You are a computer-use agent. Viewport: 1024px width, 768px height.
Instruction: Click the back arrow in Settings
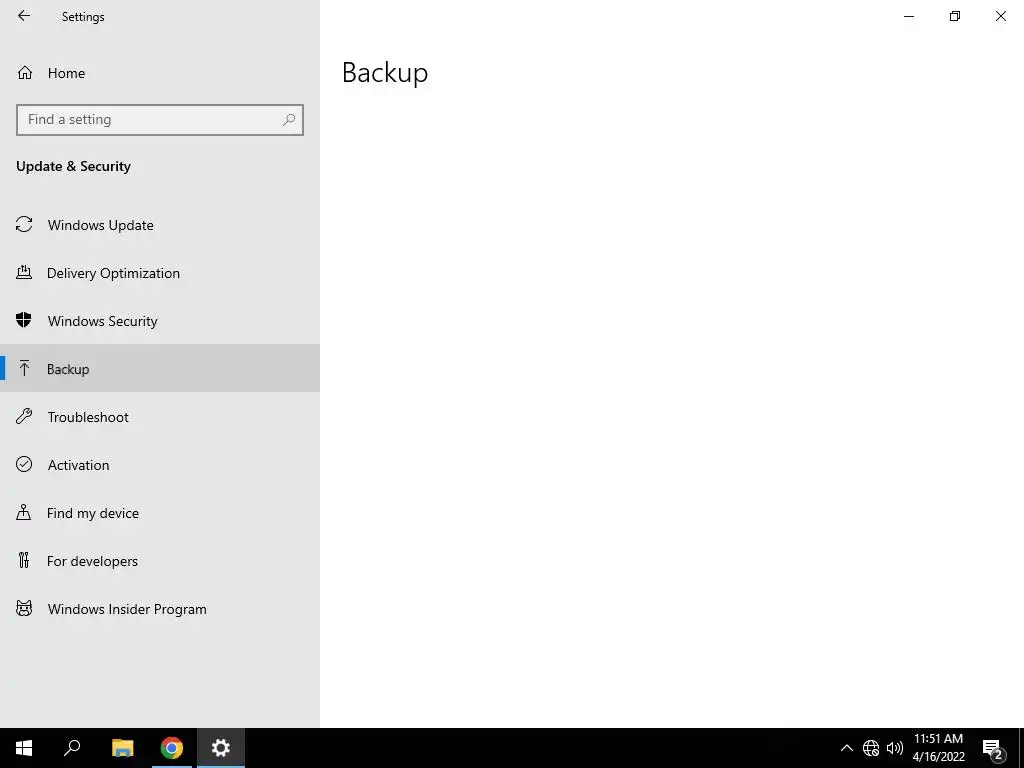pos(24,16)
